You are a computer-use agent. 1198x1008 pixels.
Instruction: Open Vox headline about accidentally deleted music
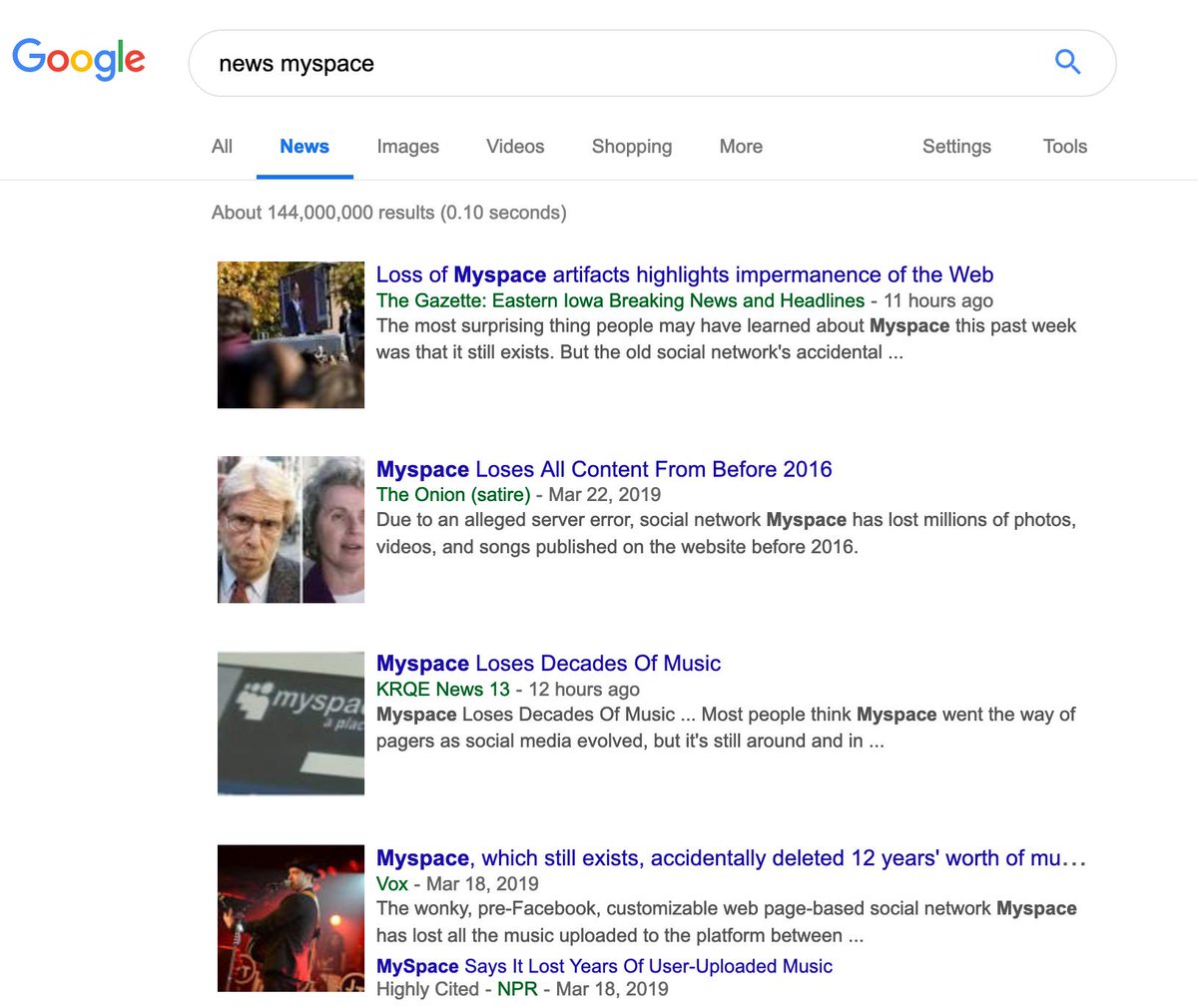tap(731, 858)
